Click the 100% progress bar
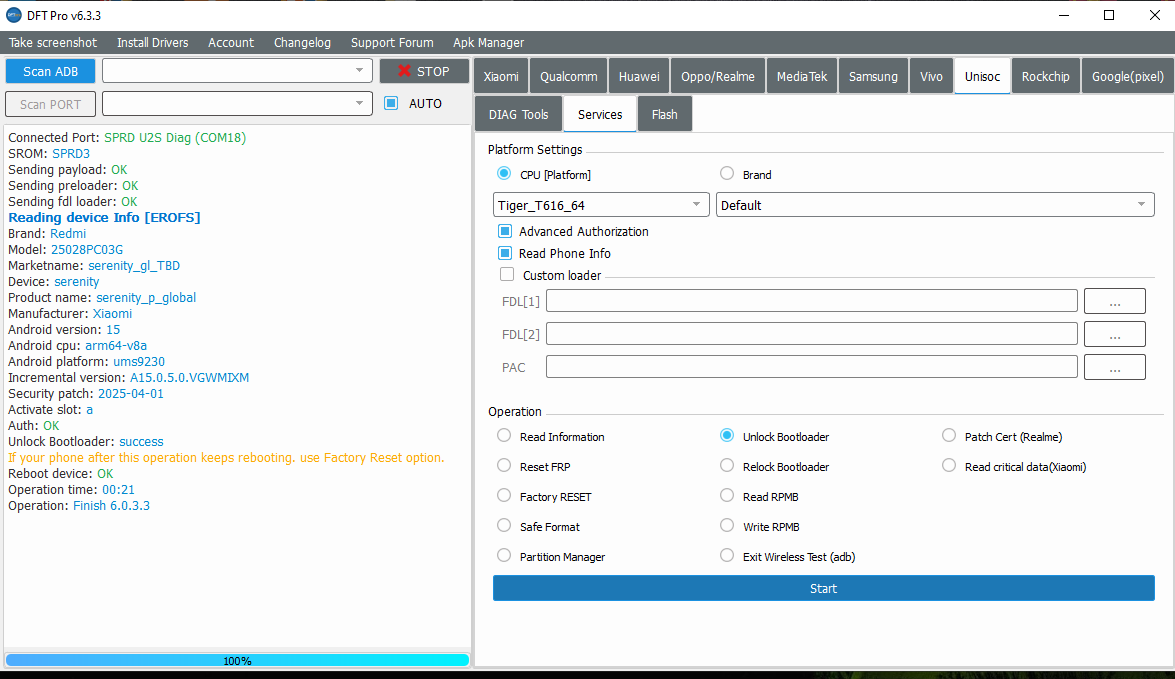Image resolution: width=1175 pixels, height=679 pixels. [x=237, y=660]
